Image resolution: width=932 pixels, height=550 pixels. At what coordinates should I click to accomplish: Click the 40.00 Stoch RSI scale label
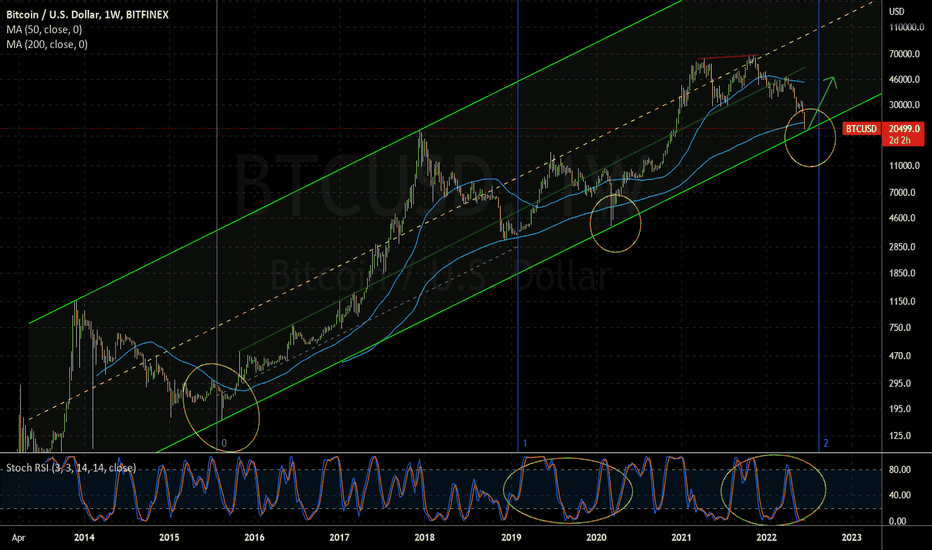[x=900, y=495]
